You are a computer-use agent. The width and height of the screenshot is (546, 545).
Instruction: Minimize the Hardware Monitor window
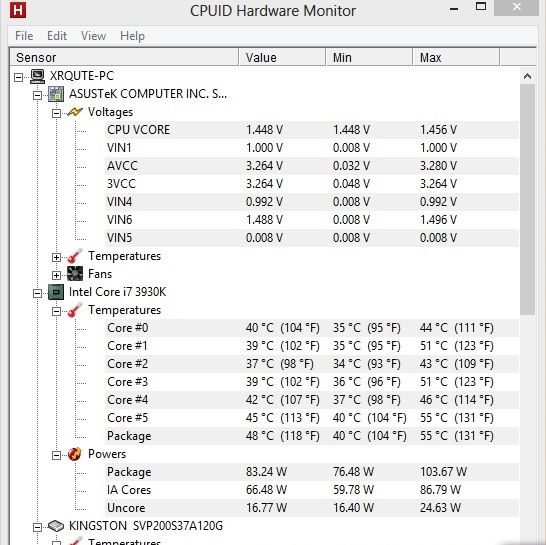tap(454, 9)
